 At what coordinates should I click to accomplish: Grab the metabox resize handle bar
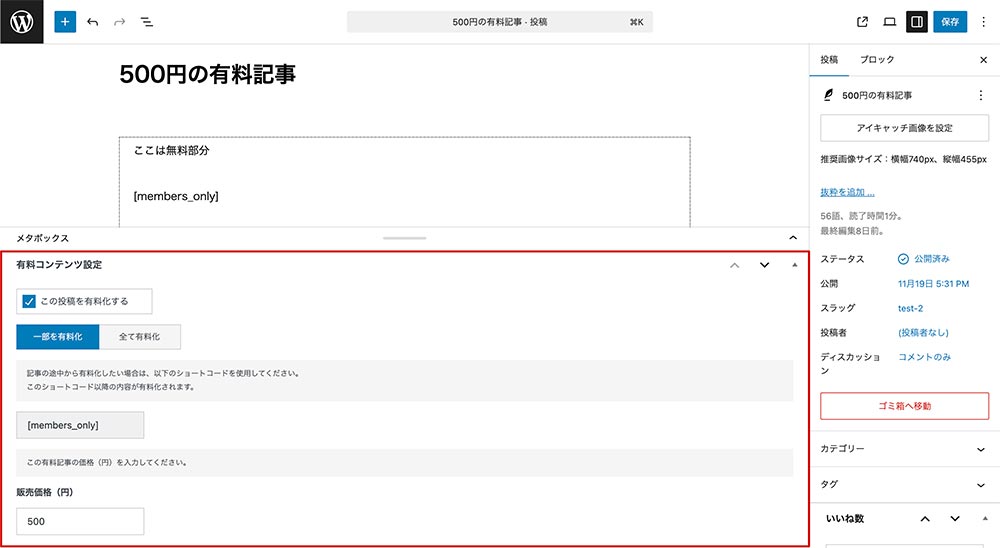click(404, 238)
